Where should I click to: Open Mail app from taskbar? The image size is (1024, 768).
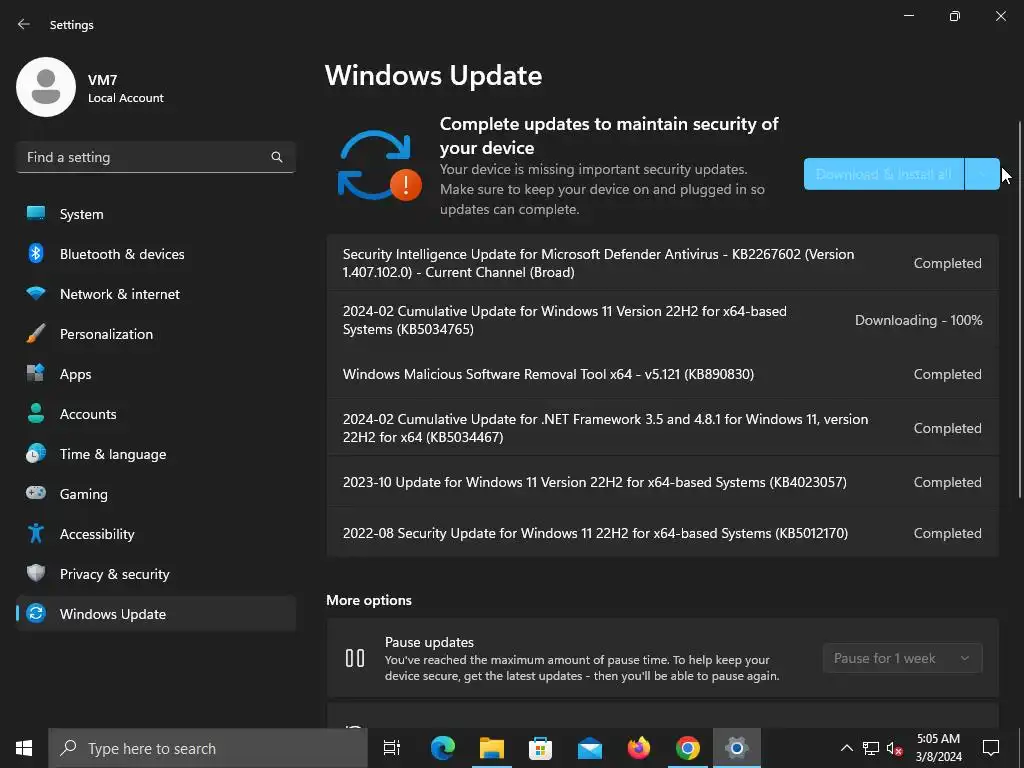pos(590,748)
